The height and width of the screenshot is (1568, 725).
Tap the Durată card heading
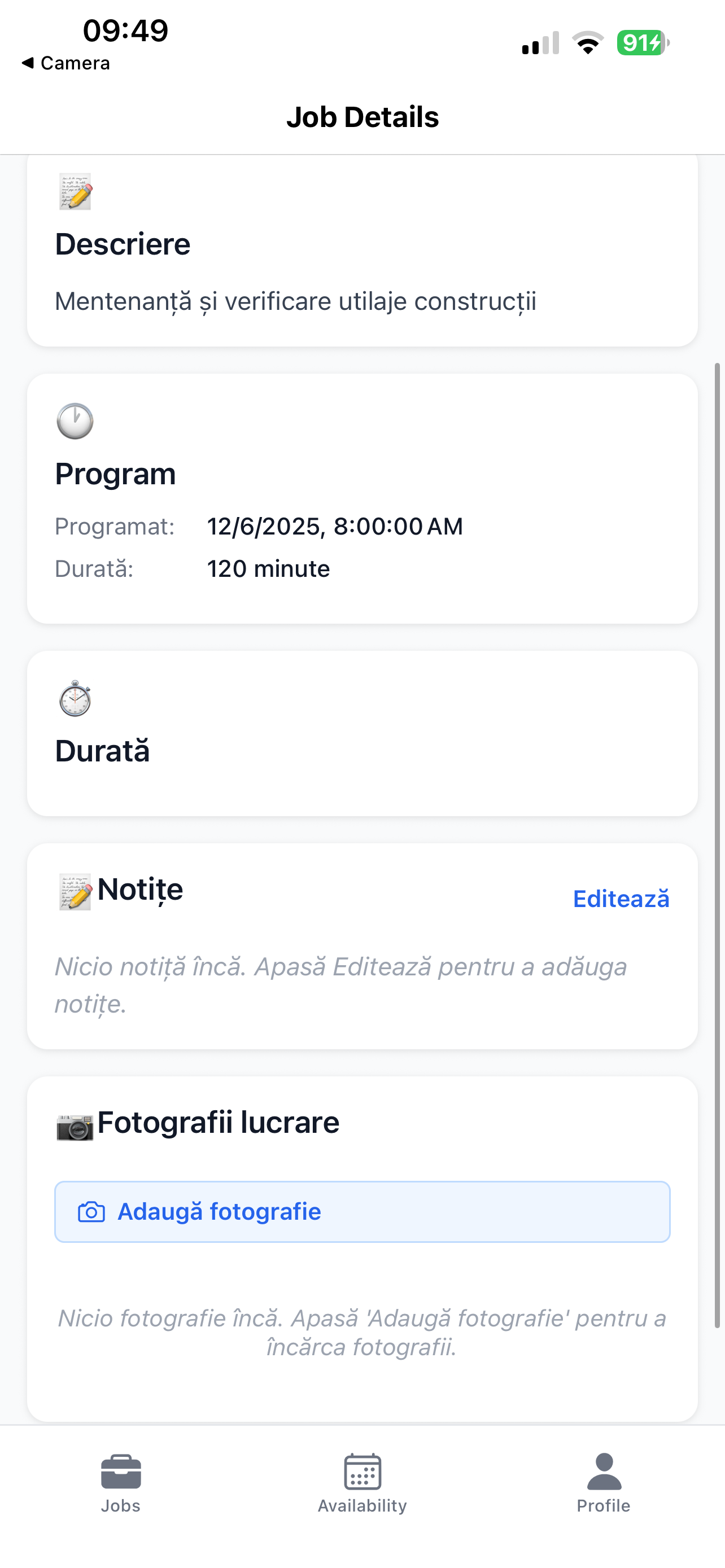click(102, 751)
